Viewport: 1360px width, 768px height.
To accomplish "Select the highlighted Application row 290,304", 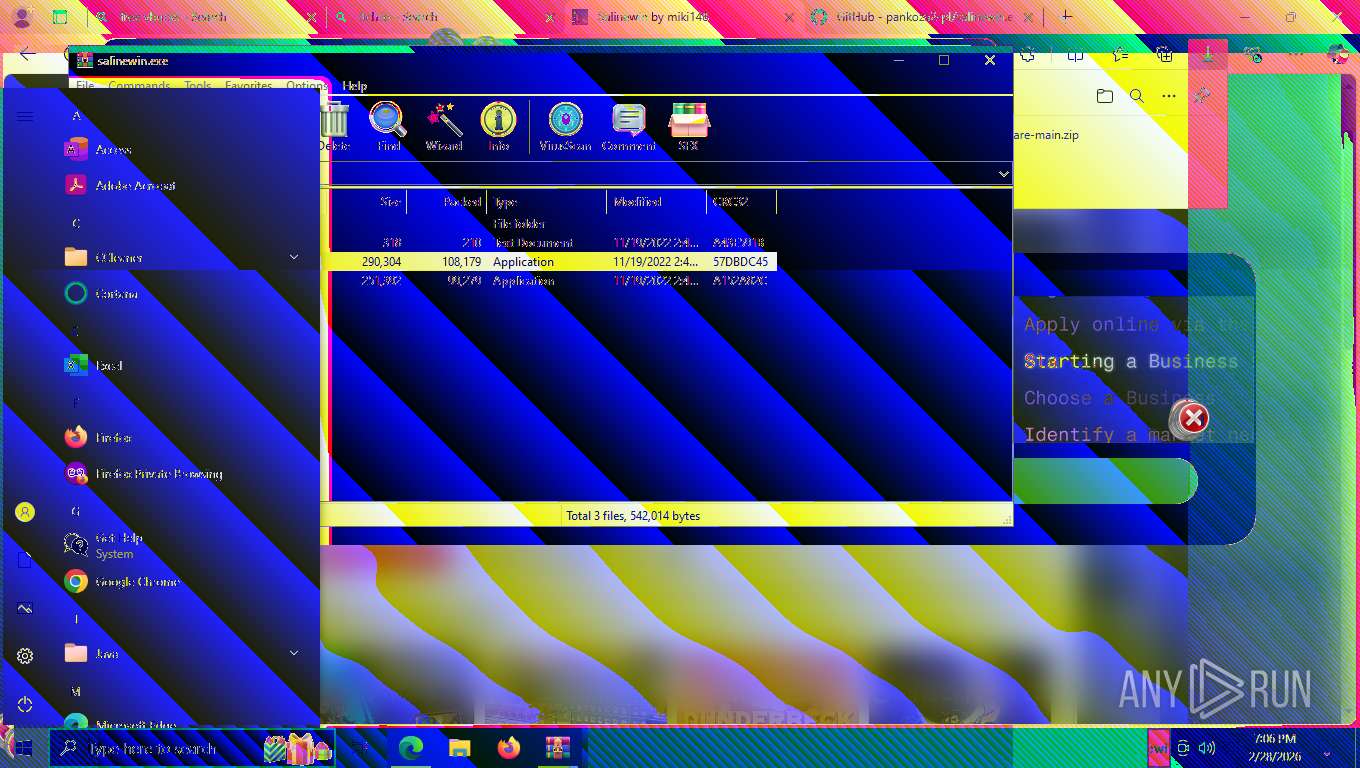I will pyautogui.click(x=553, y=262).
